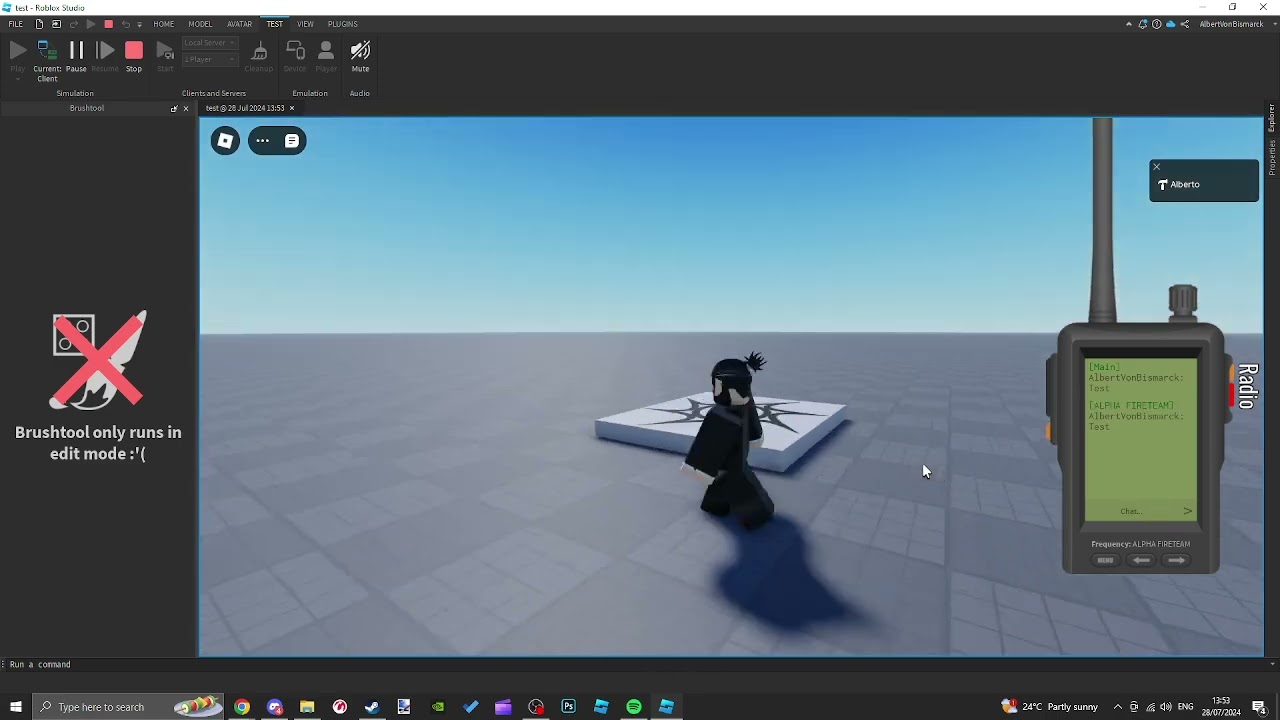Click the Frequency: ALPHA FIRETEAM text
The height and width of the screenshot is (720, 1280).
(1141, 544)
